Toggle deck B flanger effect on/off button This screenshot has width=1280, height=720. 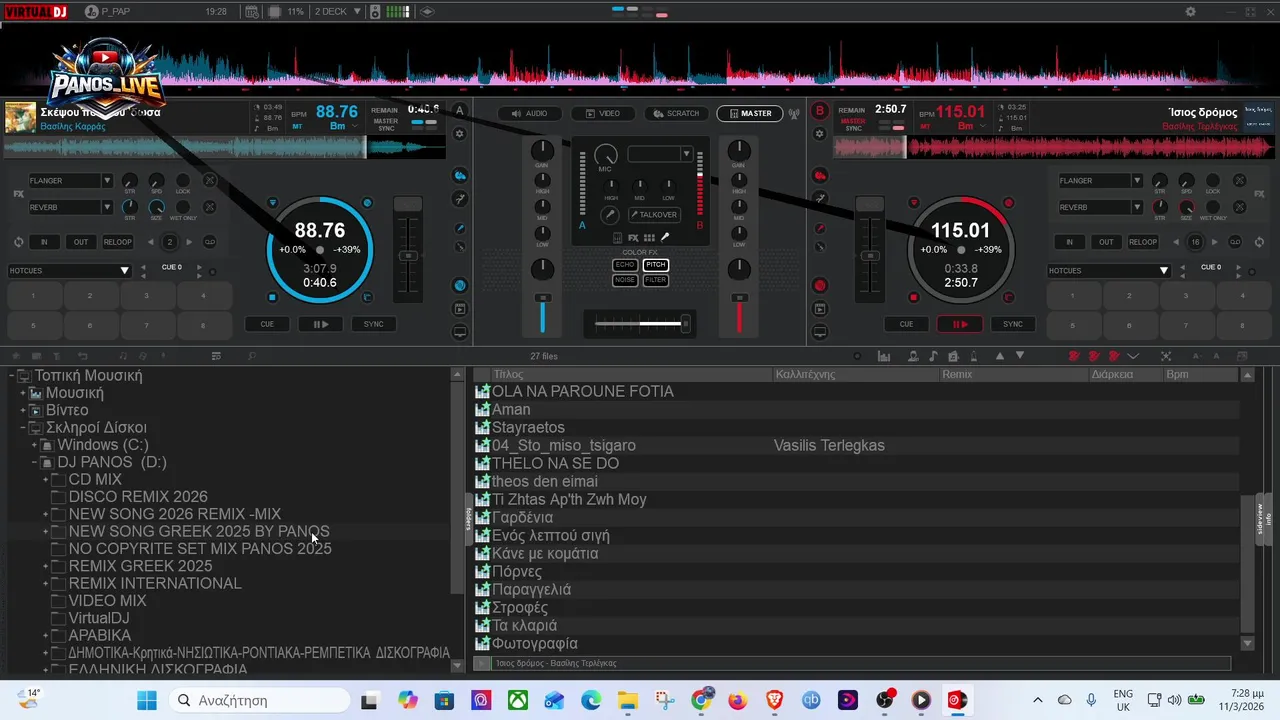[1240, 181]
